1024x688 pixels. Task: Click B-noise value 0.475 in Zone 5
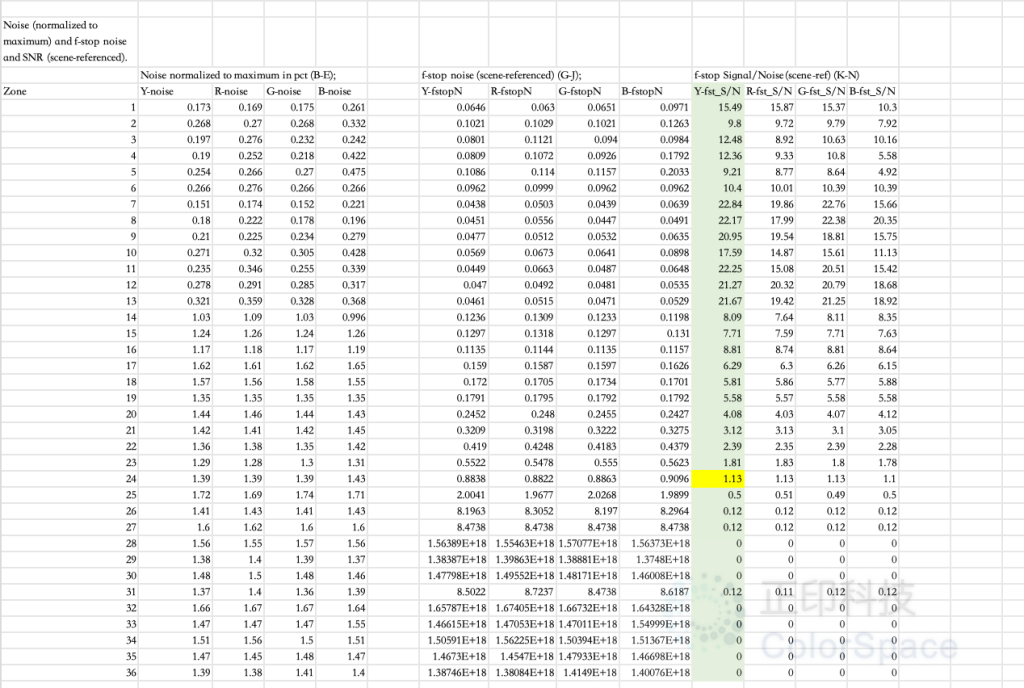pyautogui.click(x=342, y=172)
